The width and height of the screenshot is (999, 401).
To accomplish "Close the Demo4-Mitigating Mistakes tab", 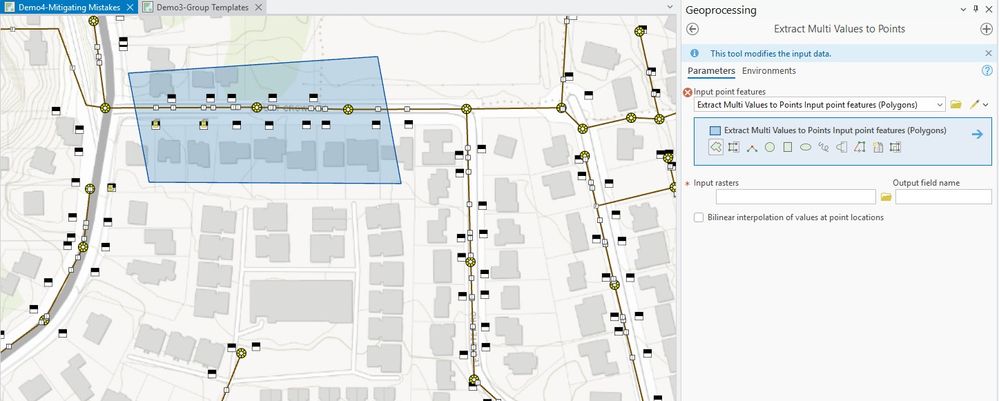I will 130,7.
